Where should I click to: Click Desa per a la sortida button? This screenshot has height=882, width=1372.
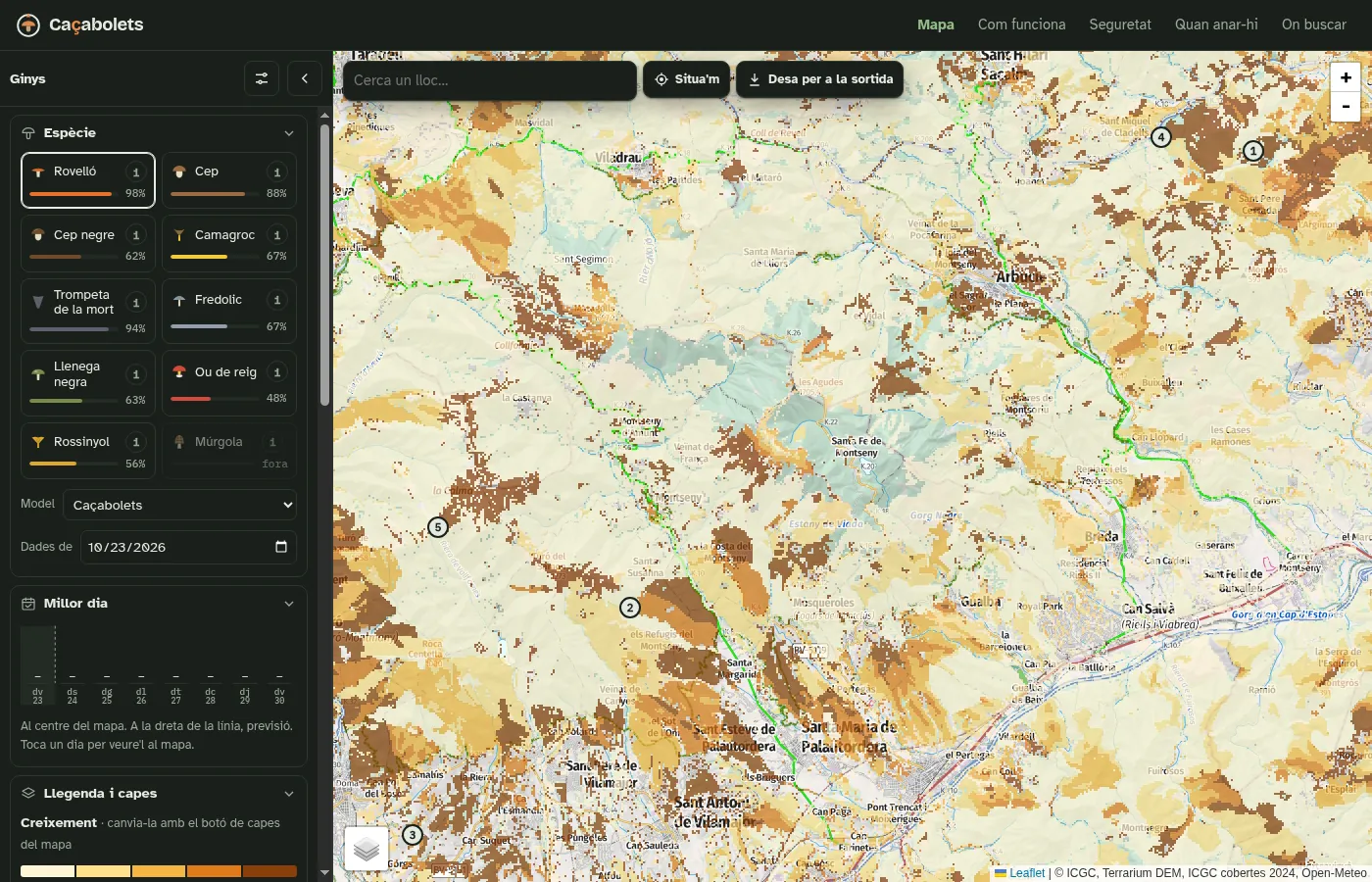(x=820, y=79)
